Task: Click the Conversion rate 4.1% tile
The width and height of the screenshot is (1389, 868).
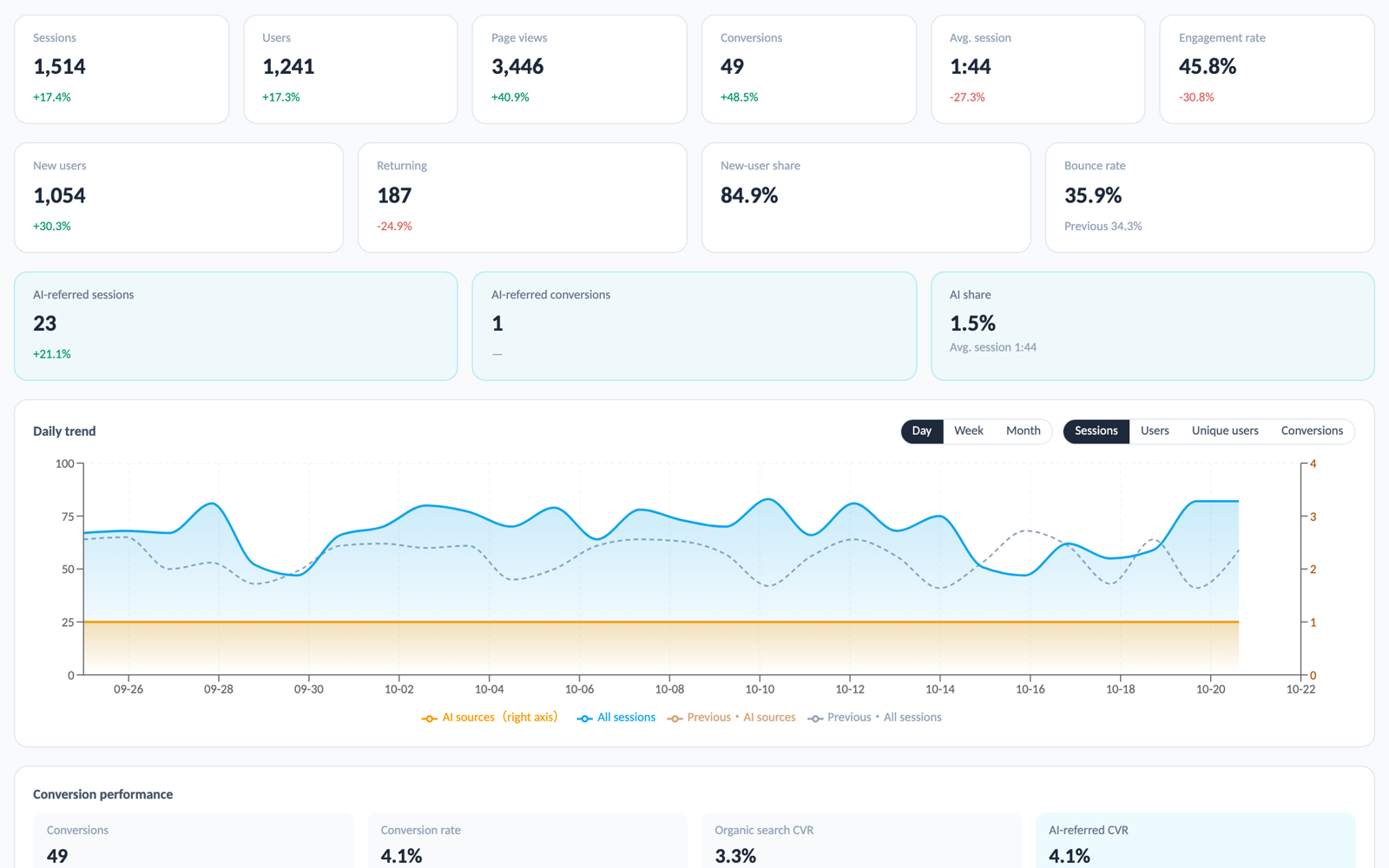Action: [x=528, y=840]
